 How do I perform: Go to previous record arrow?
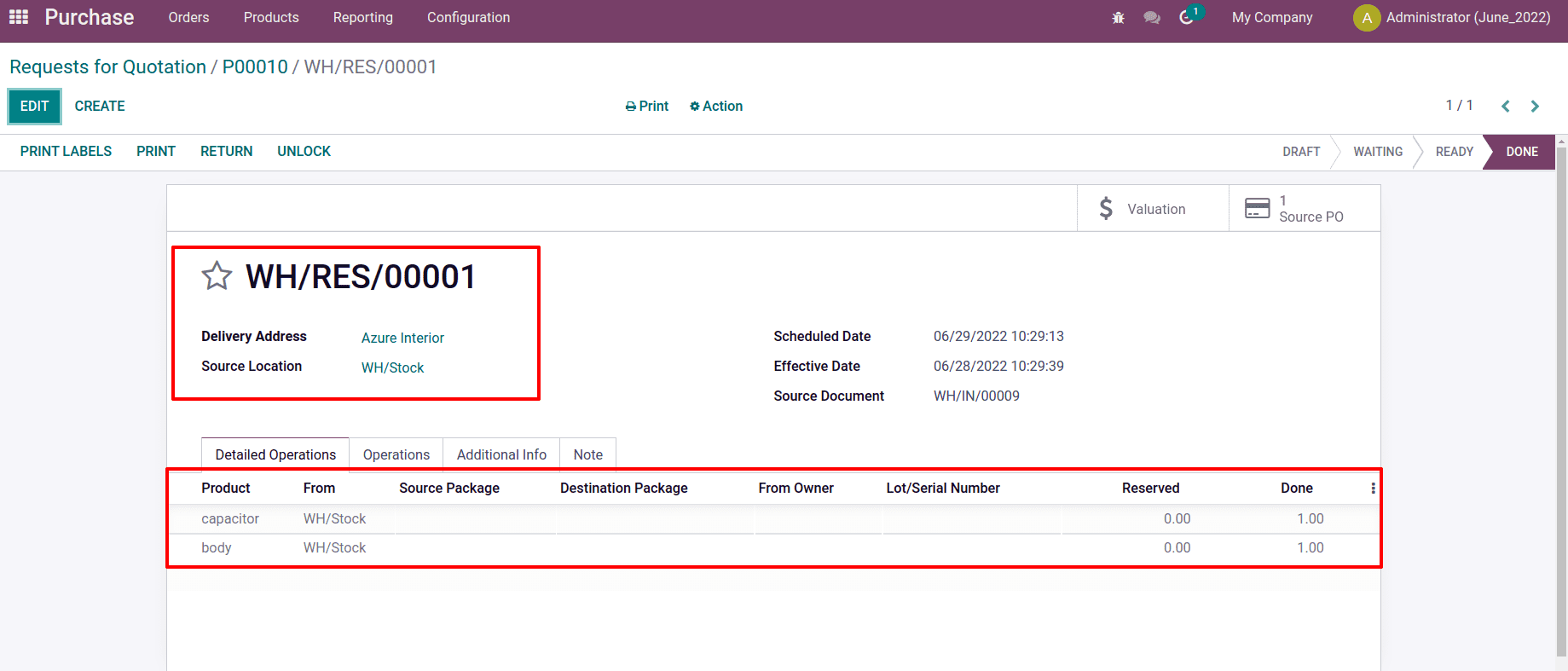(x=1506, y=106)
